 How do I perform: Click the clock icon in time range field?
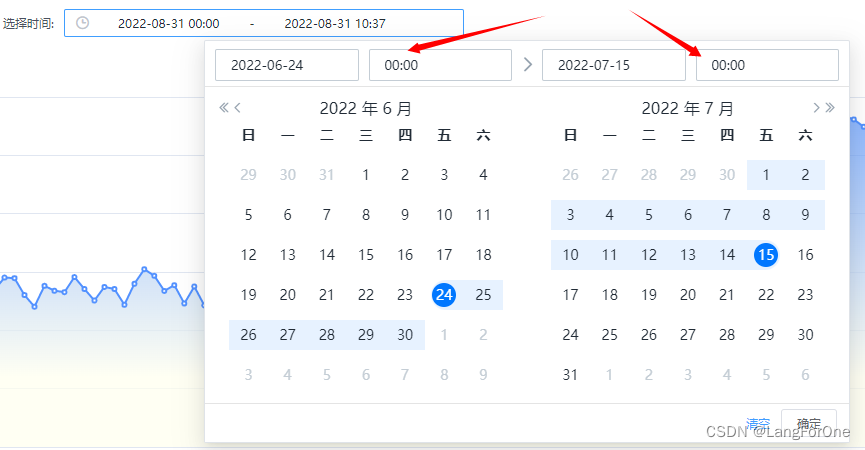coord(82,23)
